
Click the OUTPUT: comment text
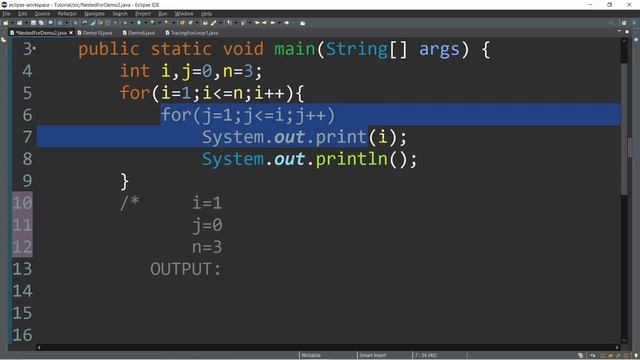click(x=186, y=269)
